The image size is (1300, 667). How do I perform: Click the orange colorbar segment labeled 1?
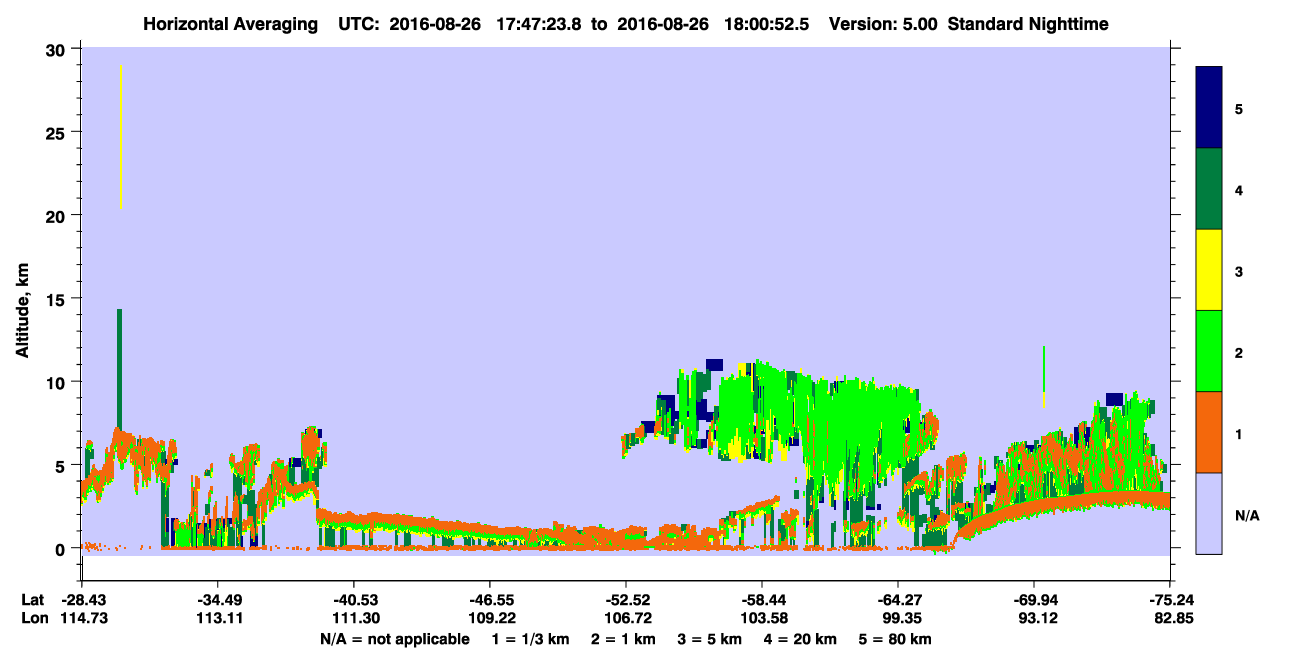1209,432
